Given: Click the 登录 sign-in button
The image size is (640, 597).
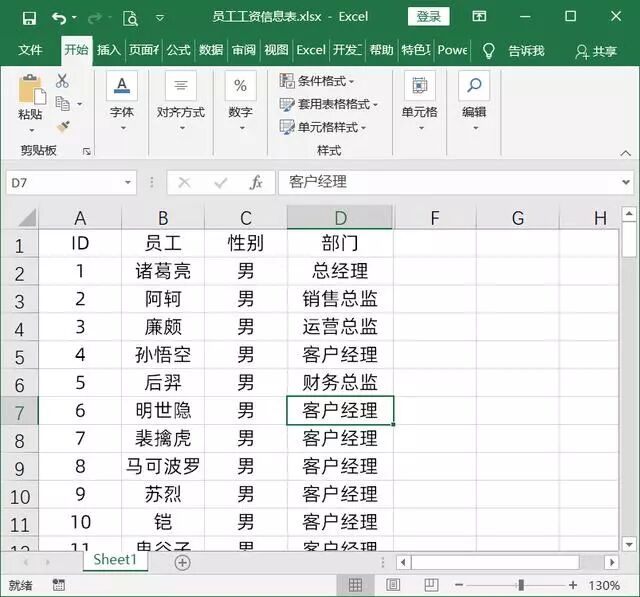Looking at the screenshot, I should coord(428,17).
